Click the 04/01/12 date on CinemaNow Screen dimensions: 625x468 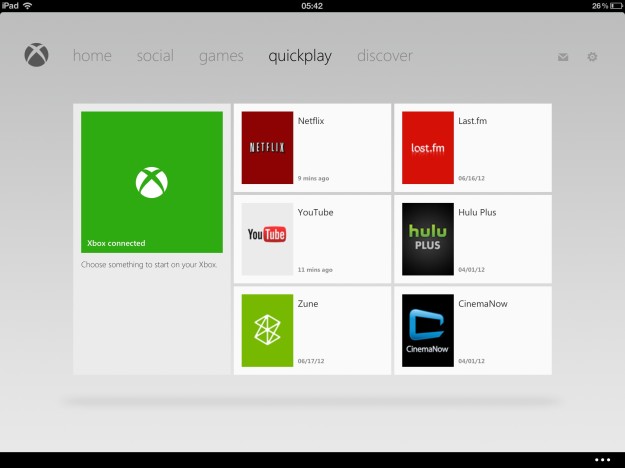472,361
